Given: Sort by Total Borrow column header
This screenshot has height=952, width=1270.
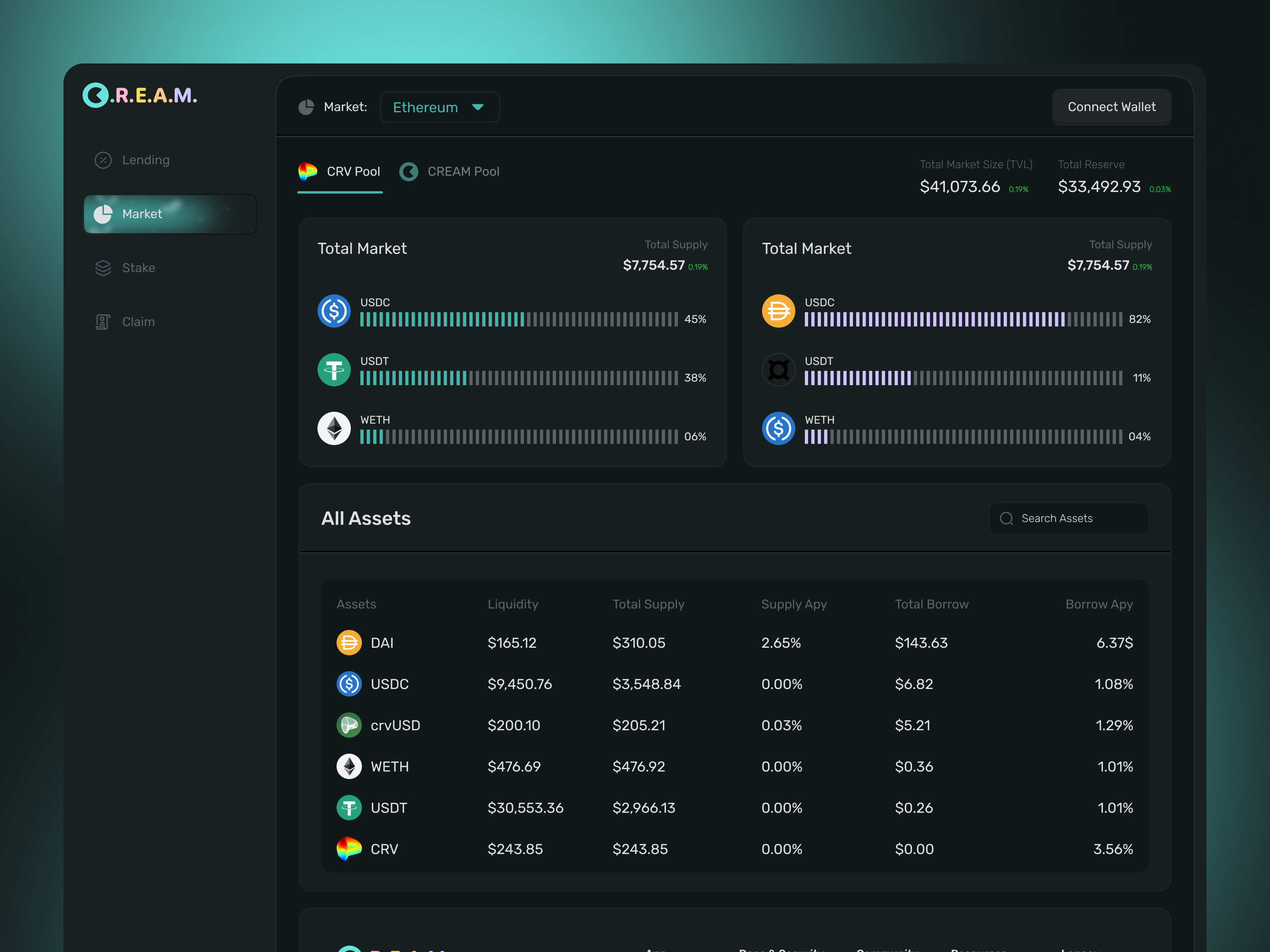Looking at the screenshot, I should 931,604.
